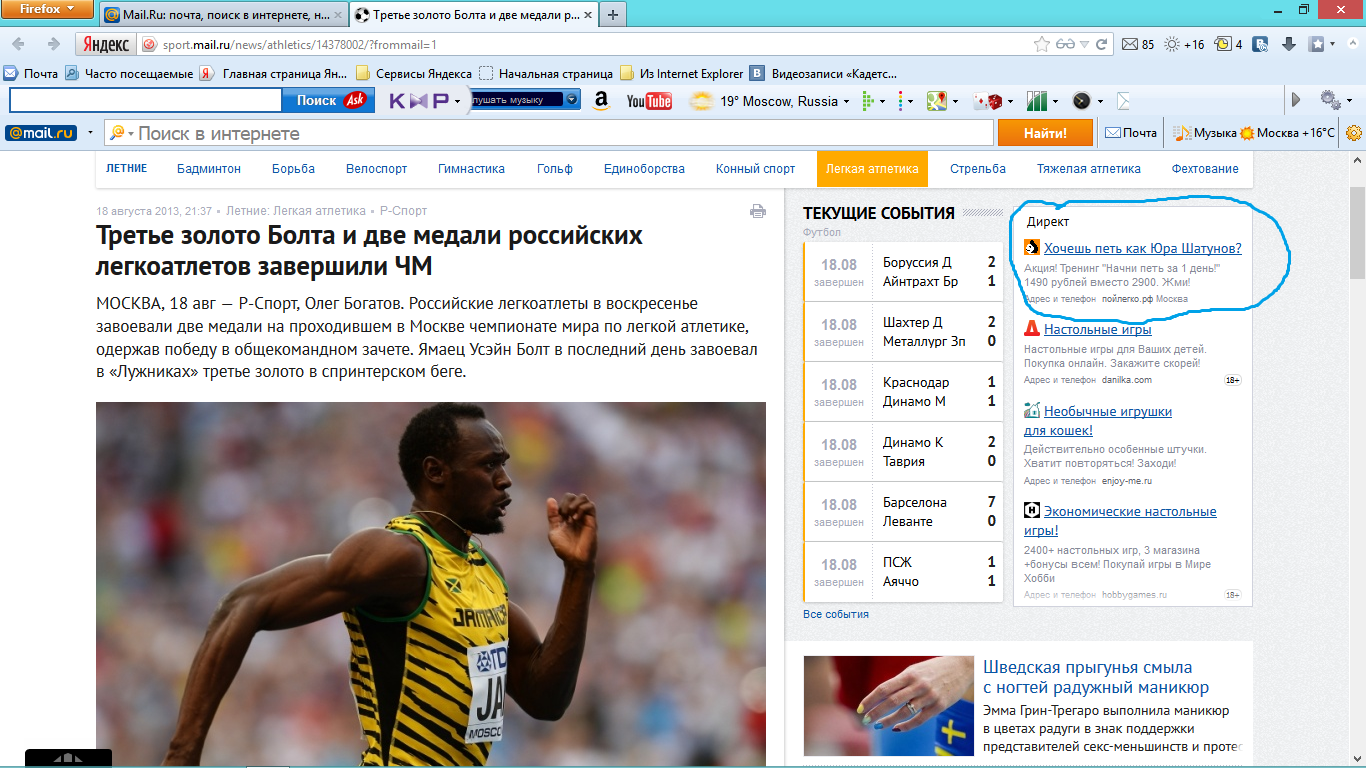Open the Firefox menu dropdown
The width and height of the screenshot is (1366, 768).
[48, 10]
